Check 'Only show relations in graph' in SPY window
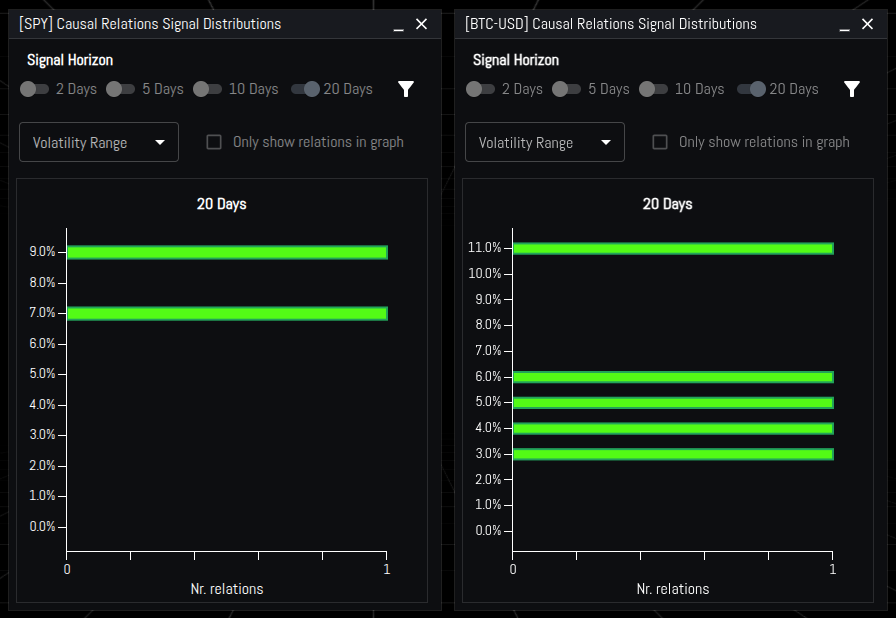Screen dimensions: 896x618 [x=214, y=142]
